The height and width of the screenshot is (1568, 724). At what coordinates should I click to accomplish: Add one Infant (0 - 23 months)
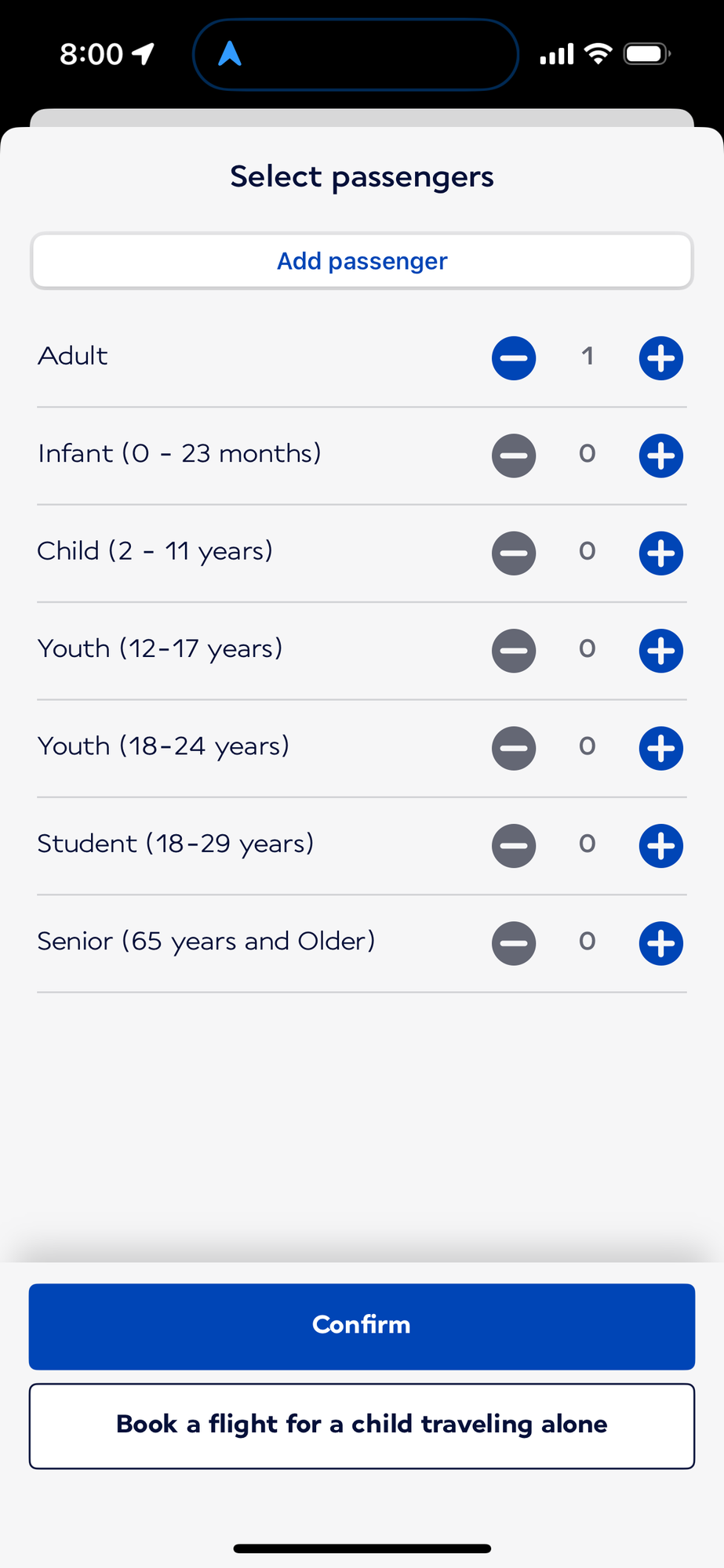(660, 456)
